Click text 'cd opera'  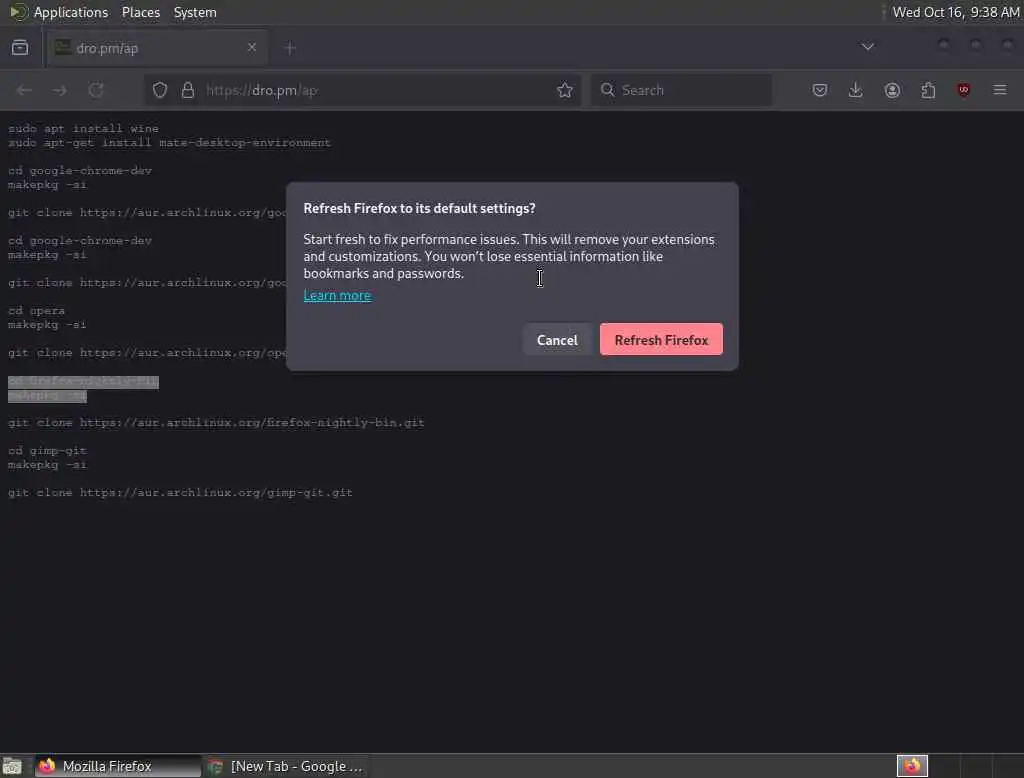pyautogui.click(x=36, y=310)
